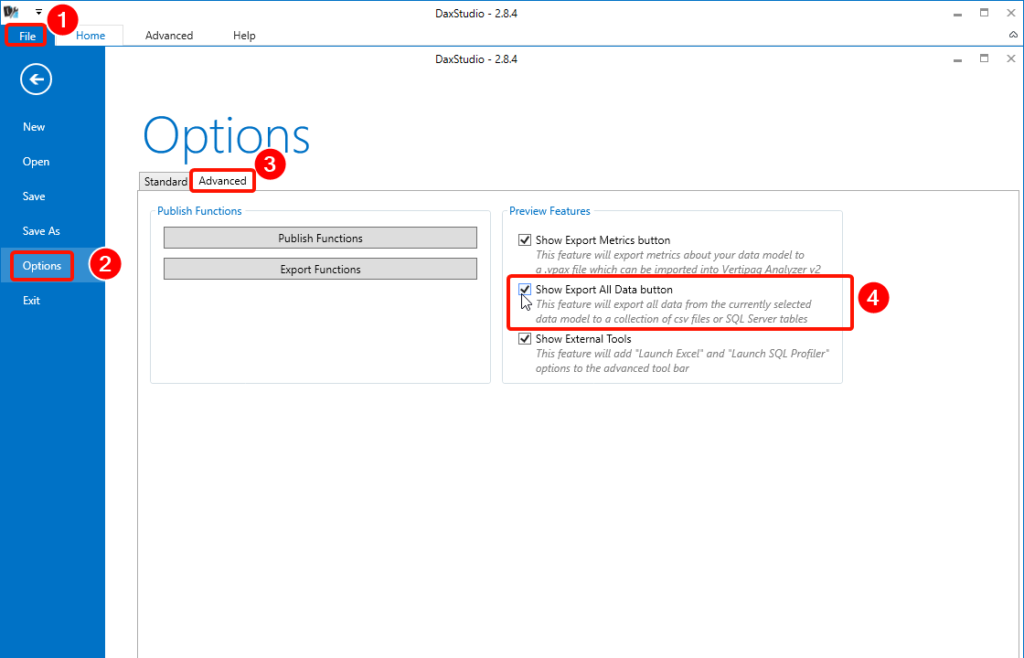Maximize the inner DaxStudio window
1024x658 pixels.
pyautogui.click(x=984, y=59)
